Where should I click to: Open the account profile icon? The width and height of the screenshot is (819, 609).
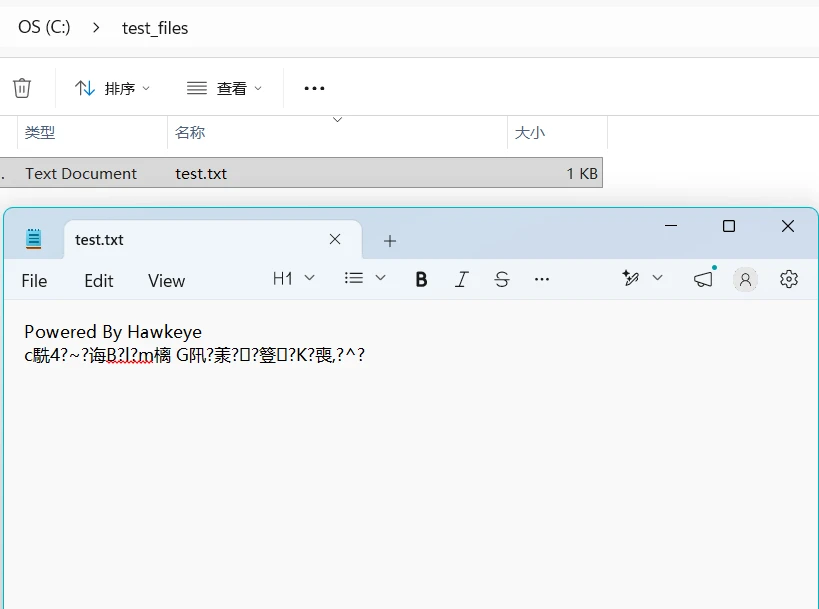coord(745,279)
